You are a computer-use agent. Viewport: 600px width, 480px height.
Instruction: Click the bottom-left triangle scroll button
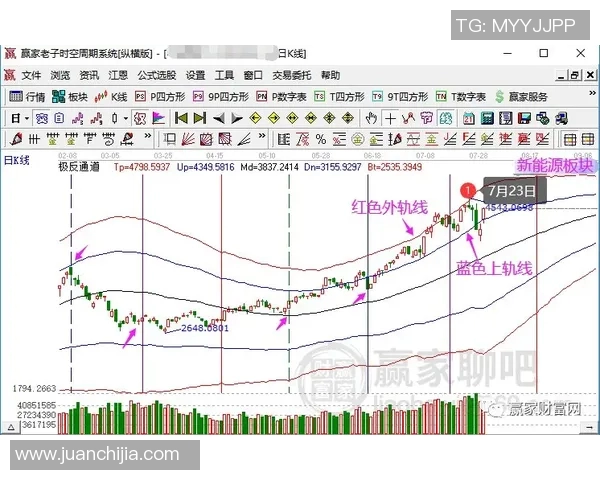11,427
